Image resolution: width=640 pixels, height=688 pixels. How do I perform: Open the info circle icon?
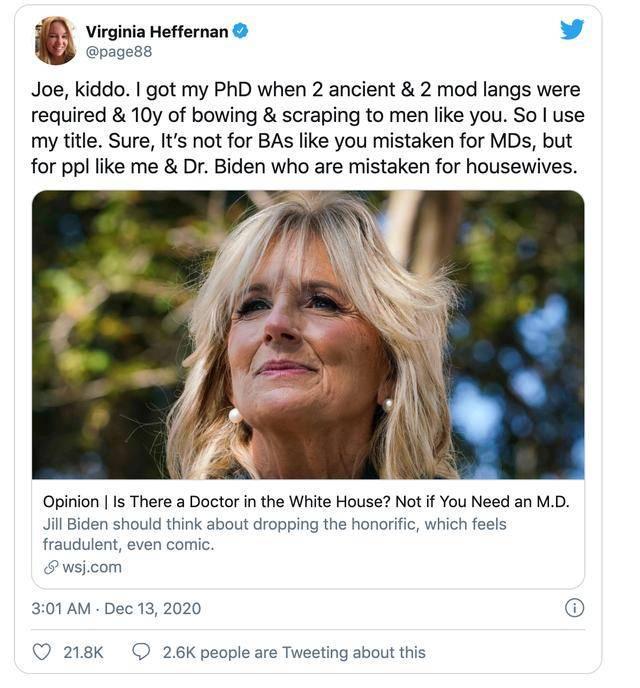click(x=574, y=607)
